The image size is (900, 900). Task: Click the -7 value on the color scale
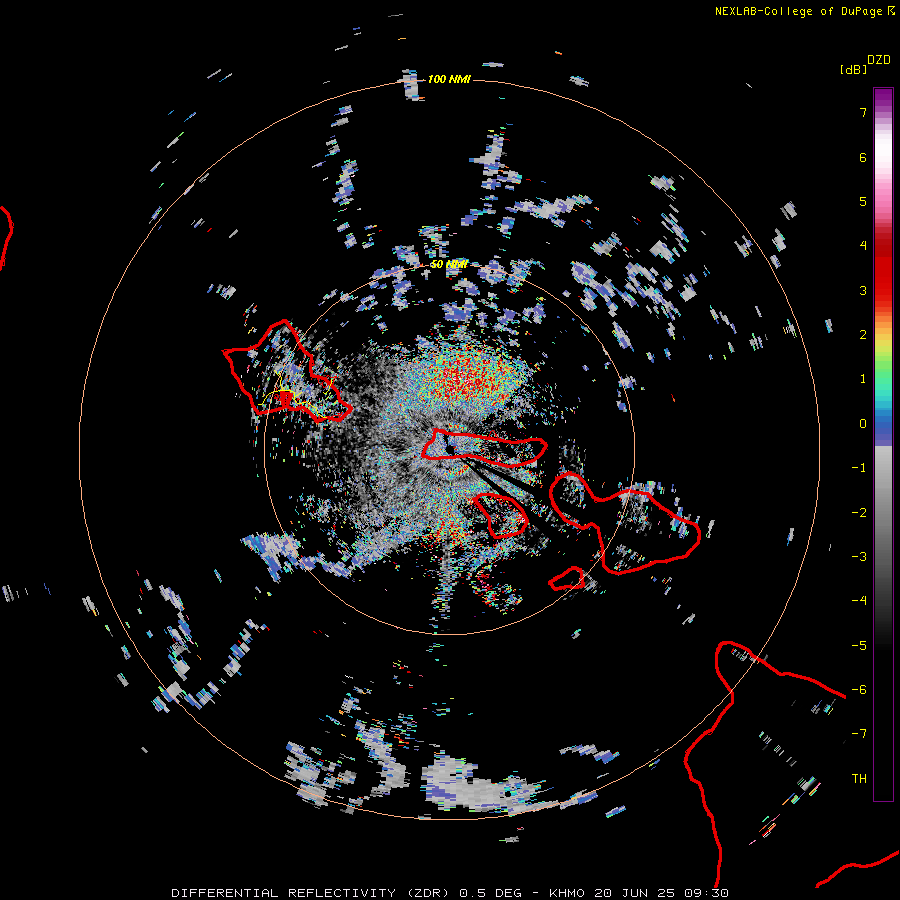pyautogui.click(x=859, y=734)
